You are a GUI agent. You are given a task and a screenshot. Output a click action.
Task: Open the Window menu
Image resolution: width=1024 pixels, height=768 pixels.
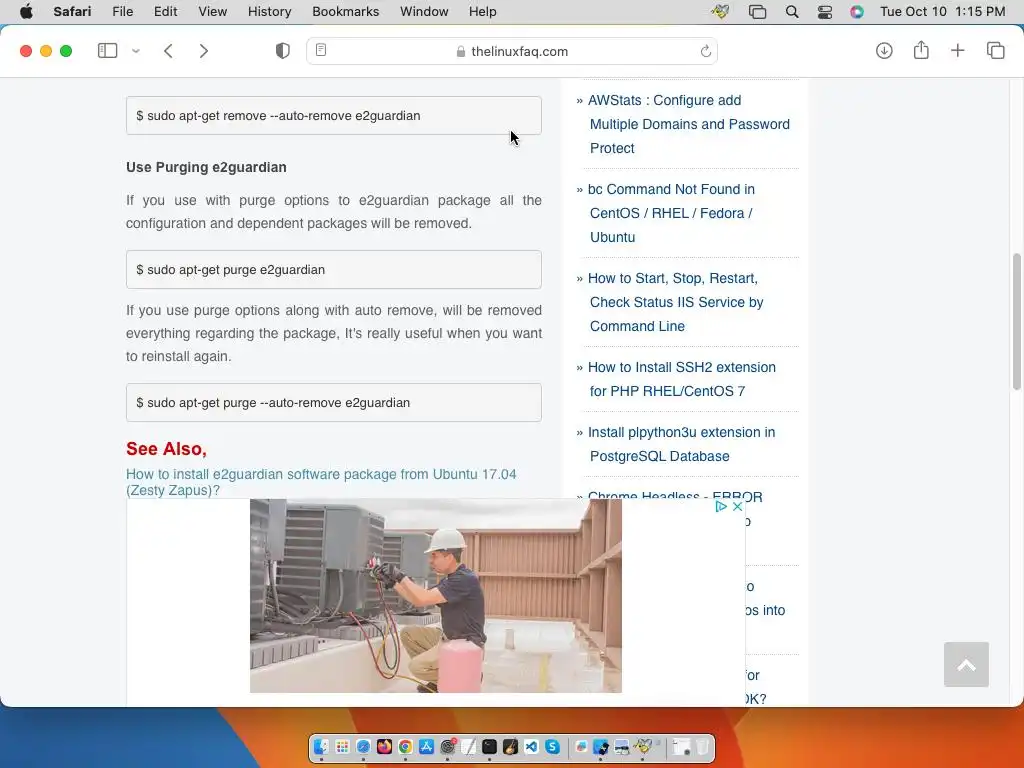[x=424, y=12]
